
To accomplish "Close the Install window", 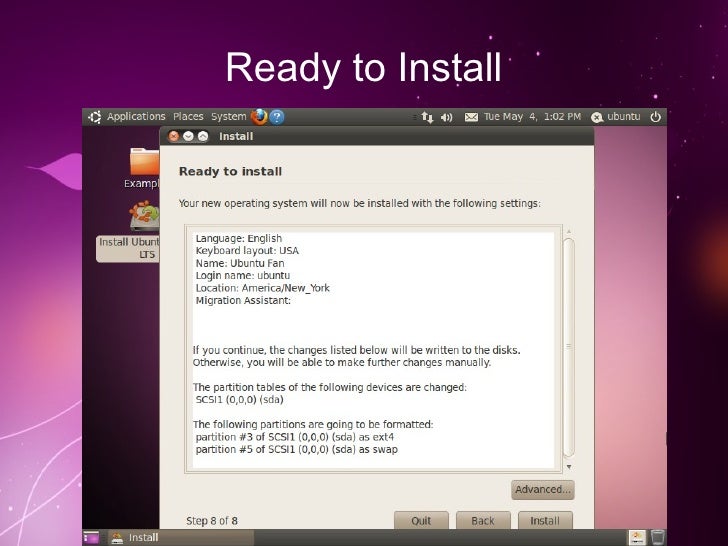I will coord(174,136).
